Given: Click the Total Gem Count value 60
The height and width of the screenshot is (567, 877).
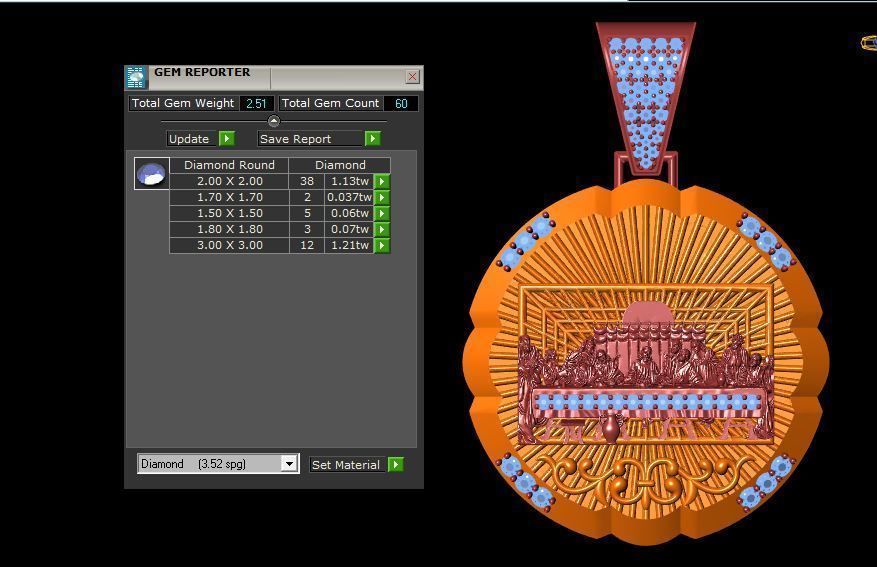Looking at the screenshot, I should tap(401, 103).
